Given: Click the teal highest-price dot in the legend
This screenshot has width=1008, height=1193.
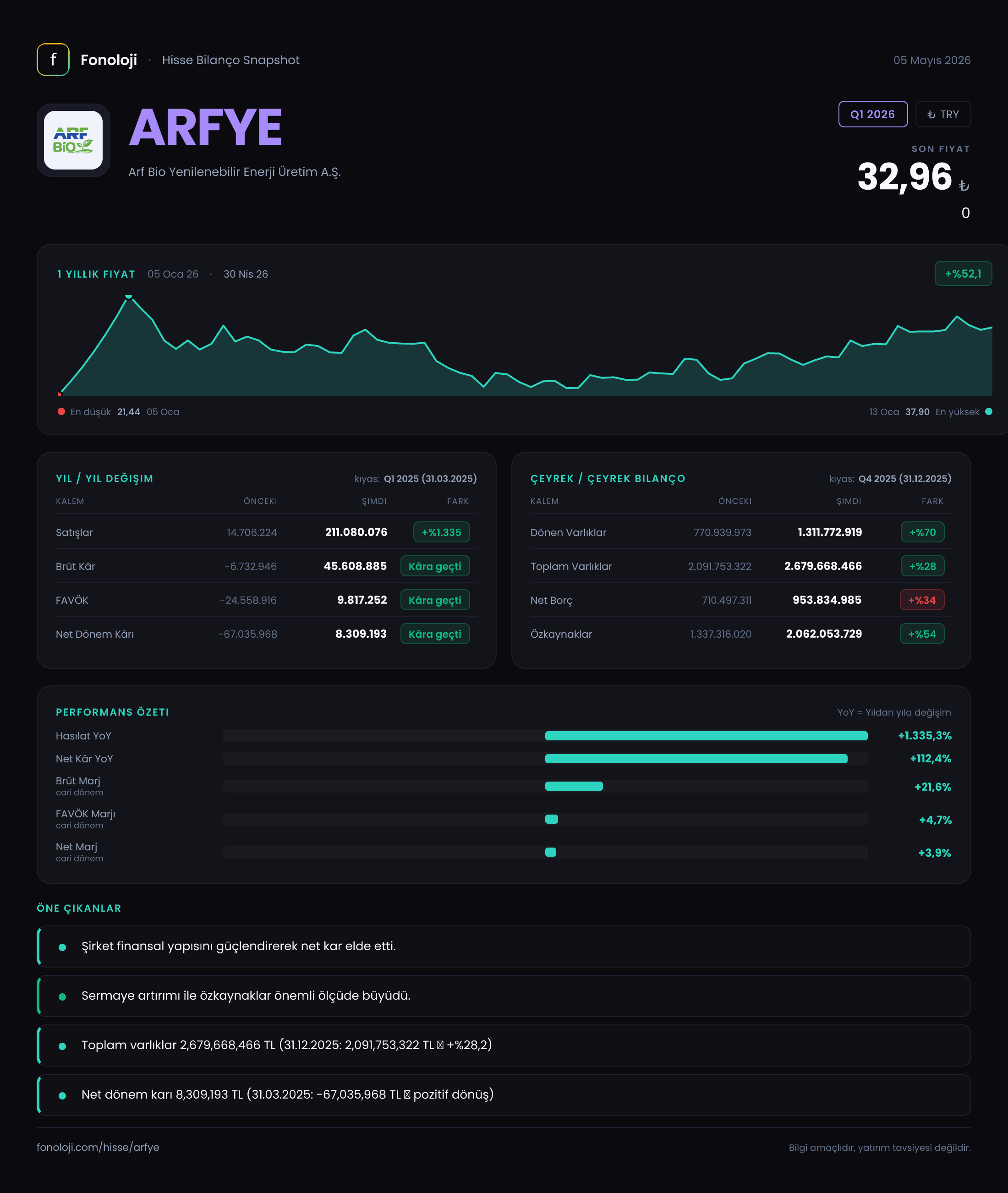Looking at the screenshot, I should pyautogui.click(x=989, y=411).
